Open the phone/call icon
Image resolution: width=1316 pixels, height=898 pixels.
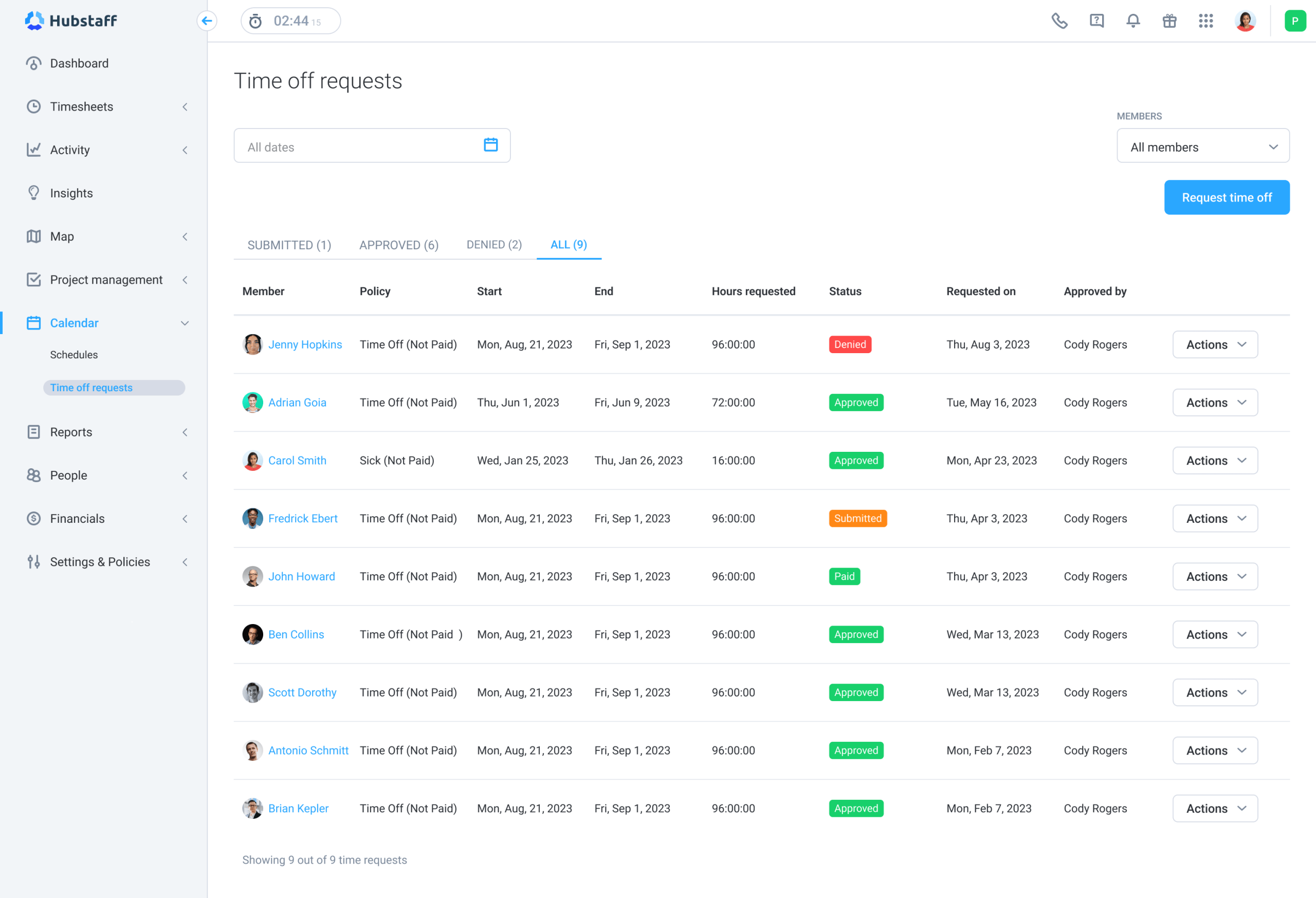(1060, 21)
